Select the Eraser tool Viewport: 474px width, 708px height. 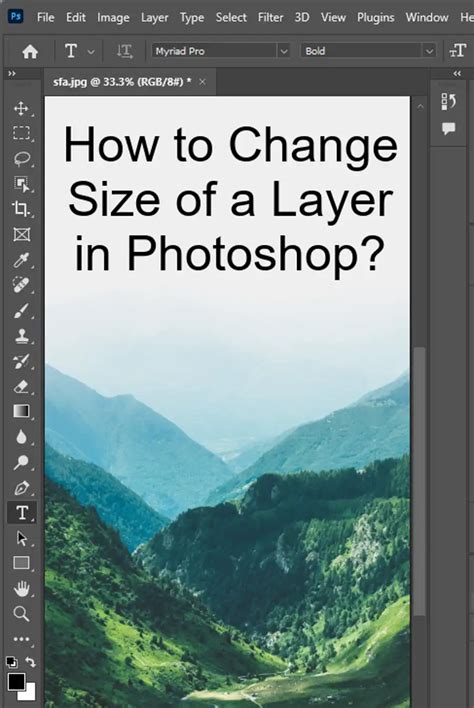coord(21,387)
